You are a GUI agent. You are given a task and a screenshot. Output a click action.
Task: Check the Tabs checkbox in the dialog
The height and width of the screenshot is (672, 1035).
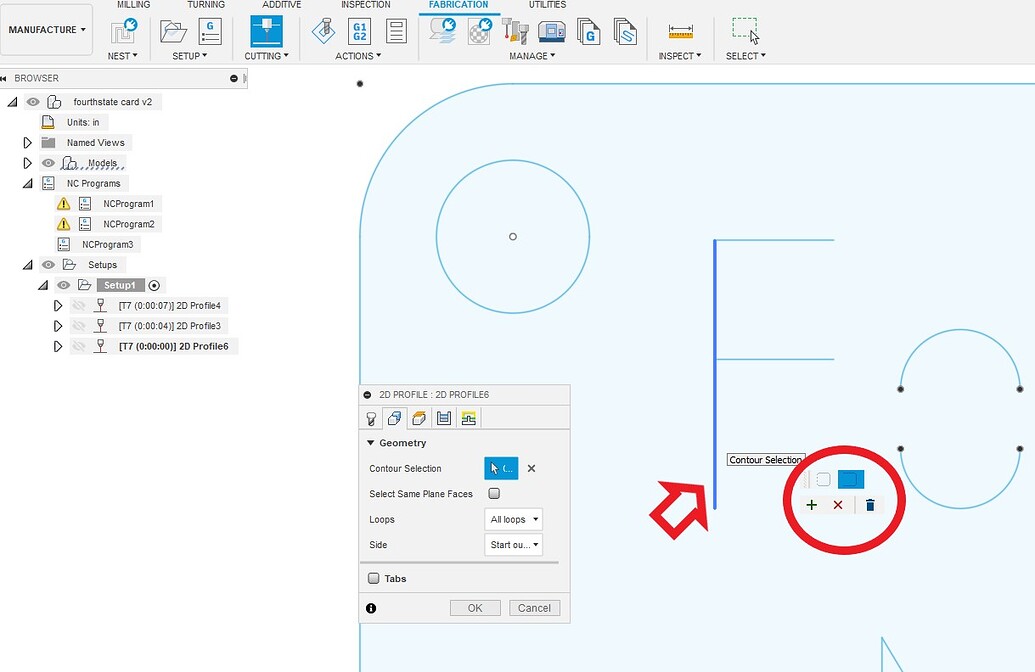[x=375, y=578]
